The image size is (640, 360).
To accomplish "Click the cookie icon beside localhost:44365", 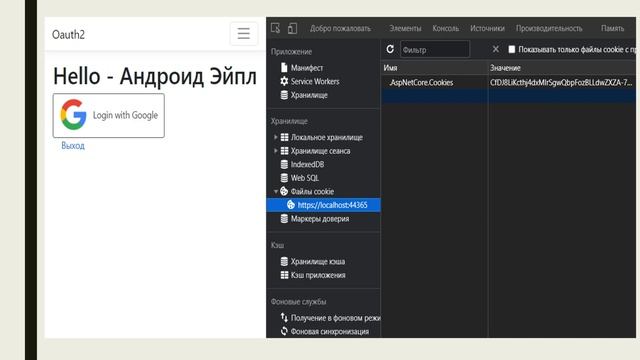I will click(x=291, y=204).
